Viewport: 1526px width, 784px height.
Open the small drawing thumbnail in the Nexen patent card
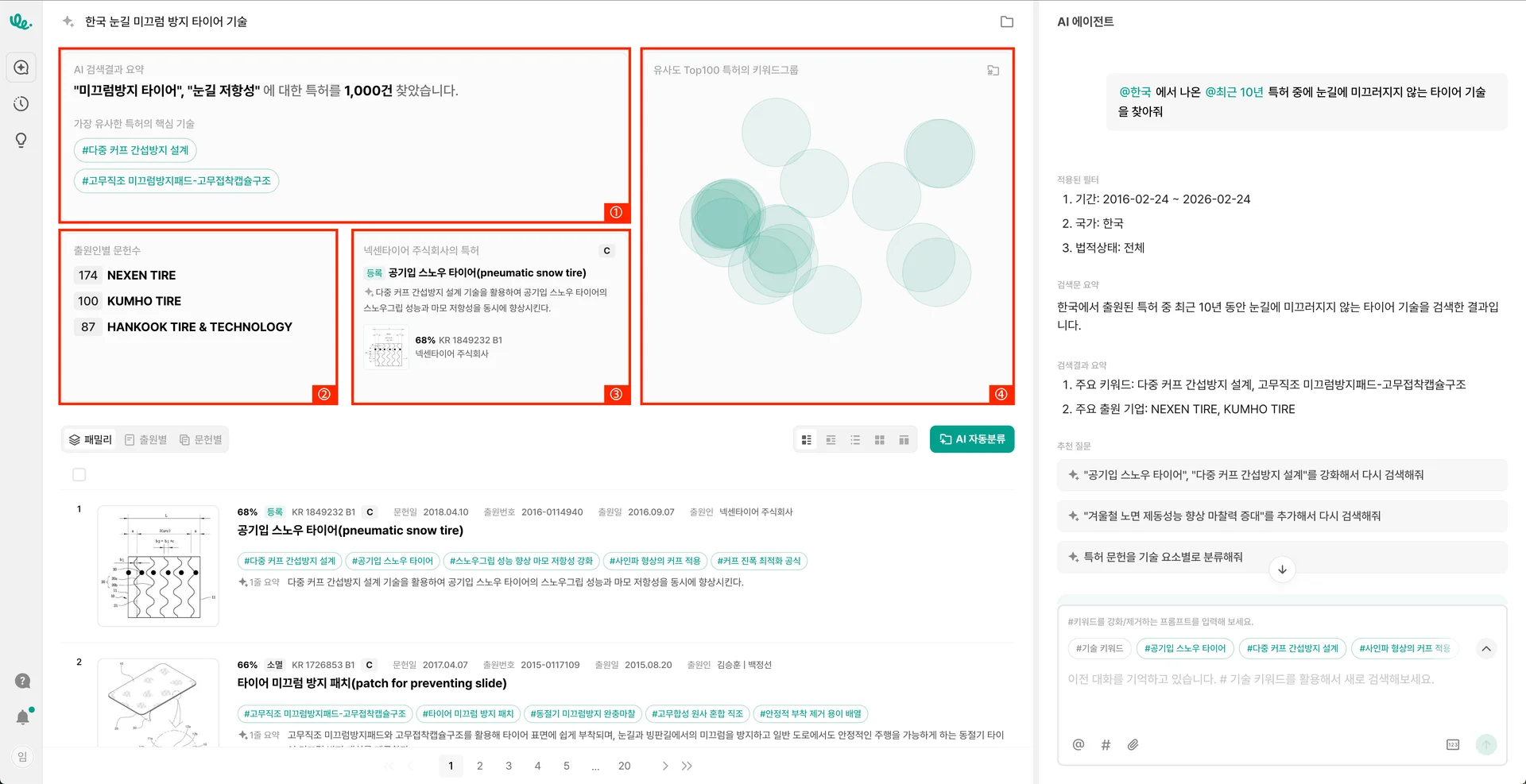386,347
